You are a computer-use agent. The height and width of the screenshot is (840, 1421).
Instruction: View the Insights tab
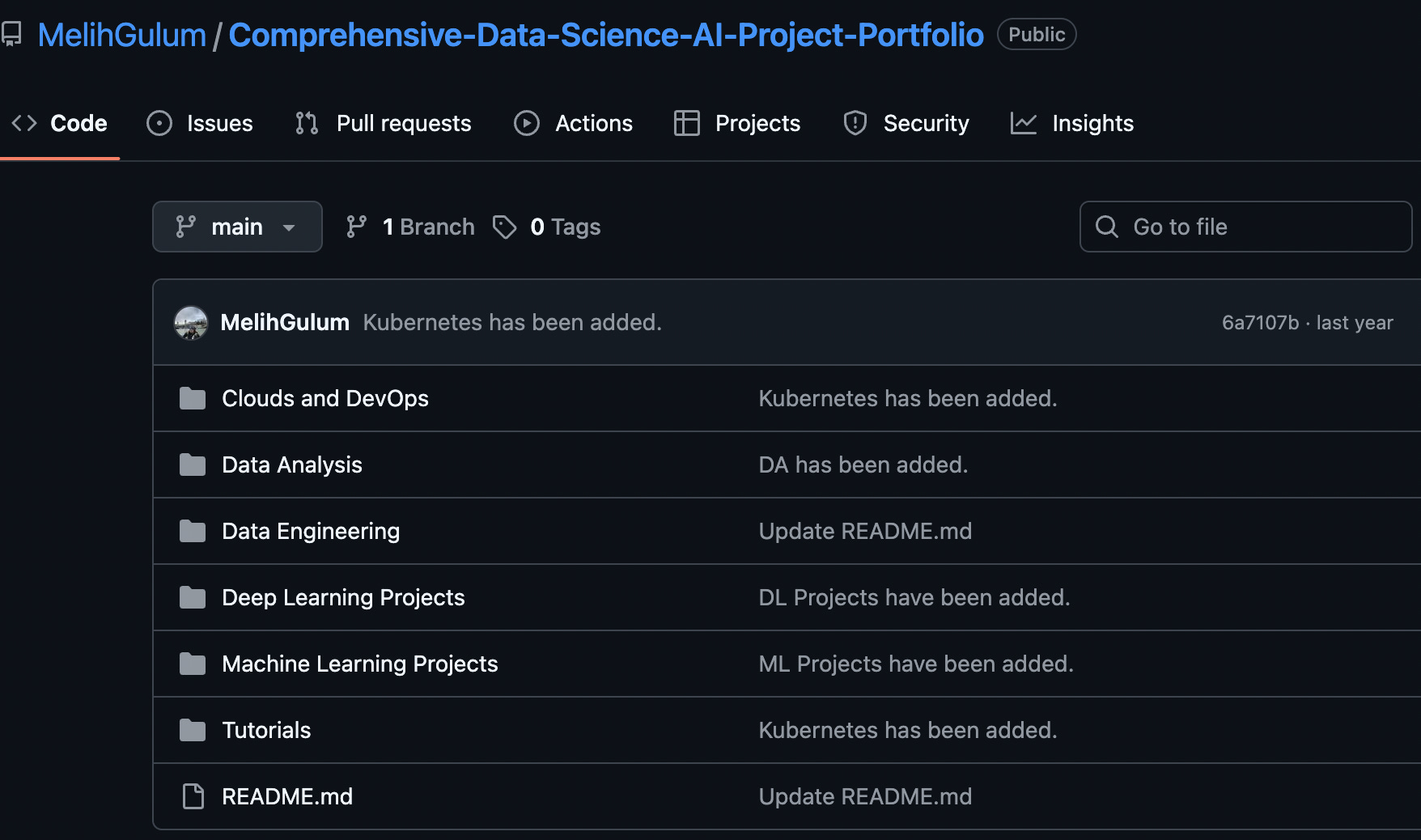[1072, 123]
